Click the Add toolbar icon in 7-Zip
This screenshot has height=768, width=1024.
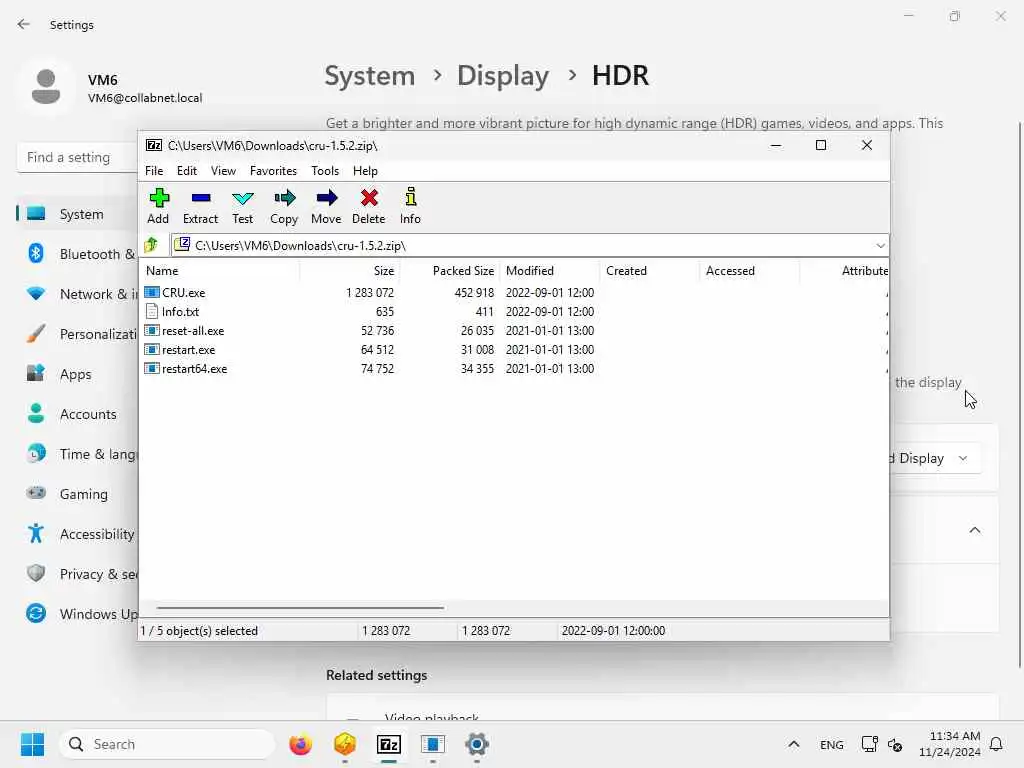[158, 206]
